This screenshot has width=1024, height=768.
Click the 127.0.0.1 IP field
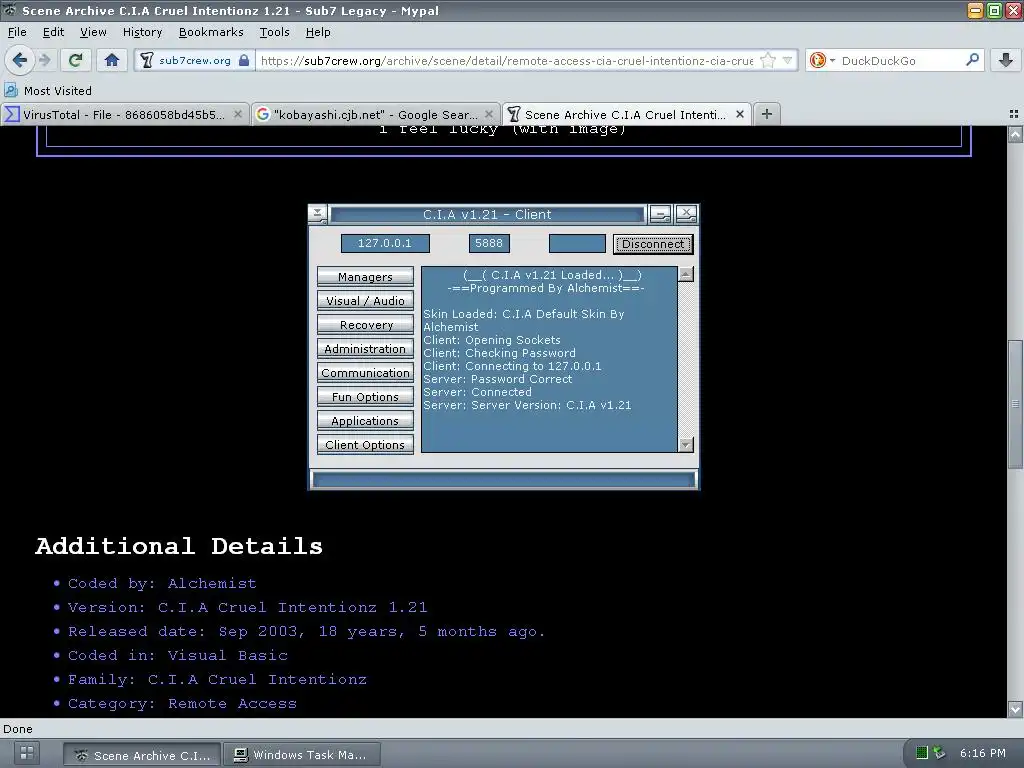(385, 244)
